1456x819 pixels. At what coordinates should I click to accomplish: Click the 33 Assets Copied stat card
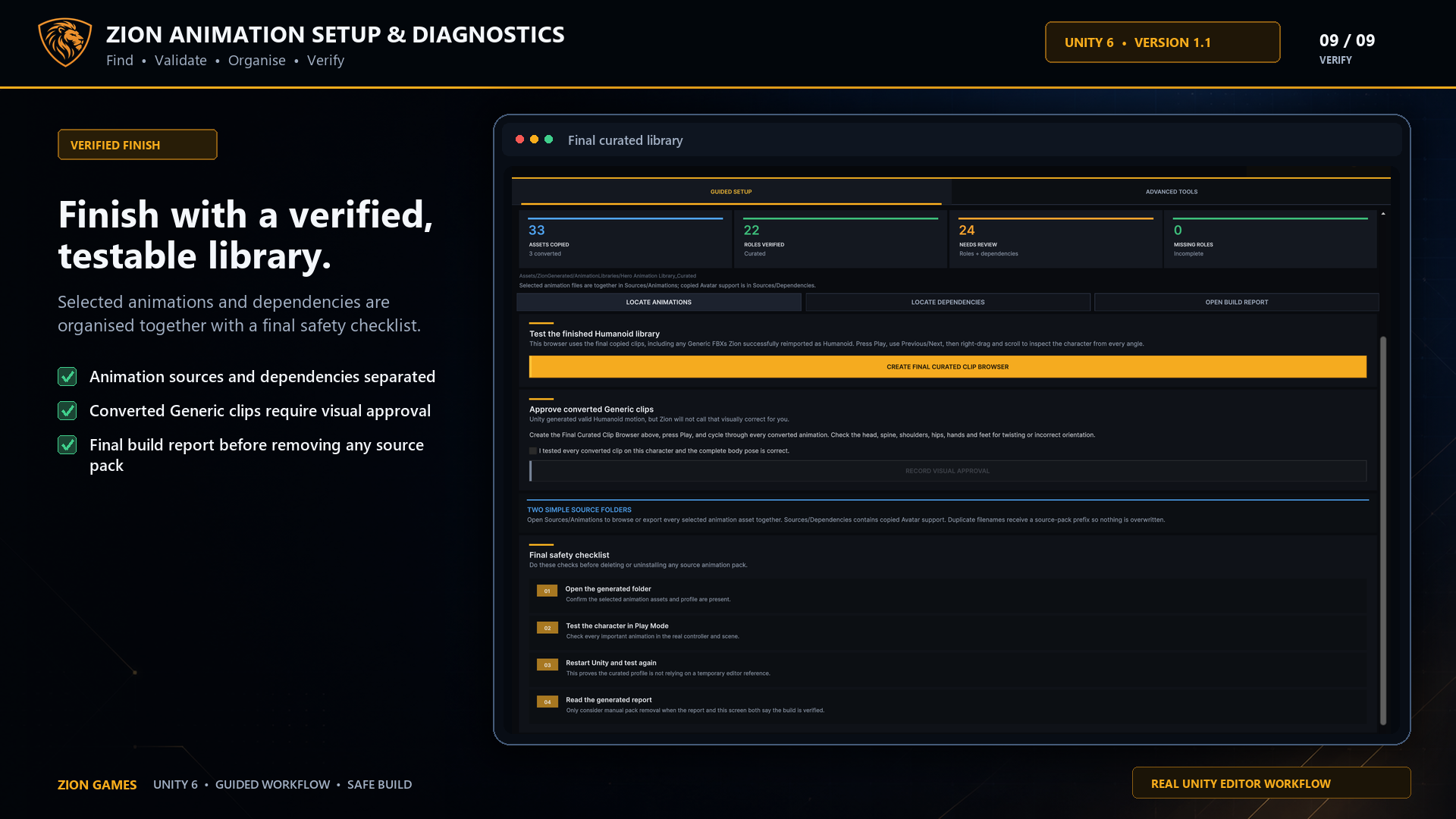pyautogui.click(x=625, y=240)
